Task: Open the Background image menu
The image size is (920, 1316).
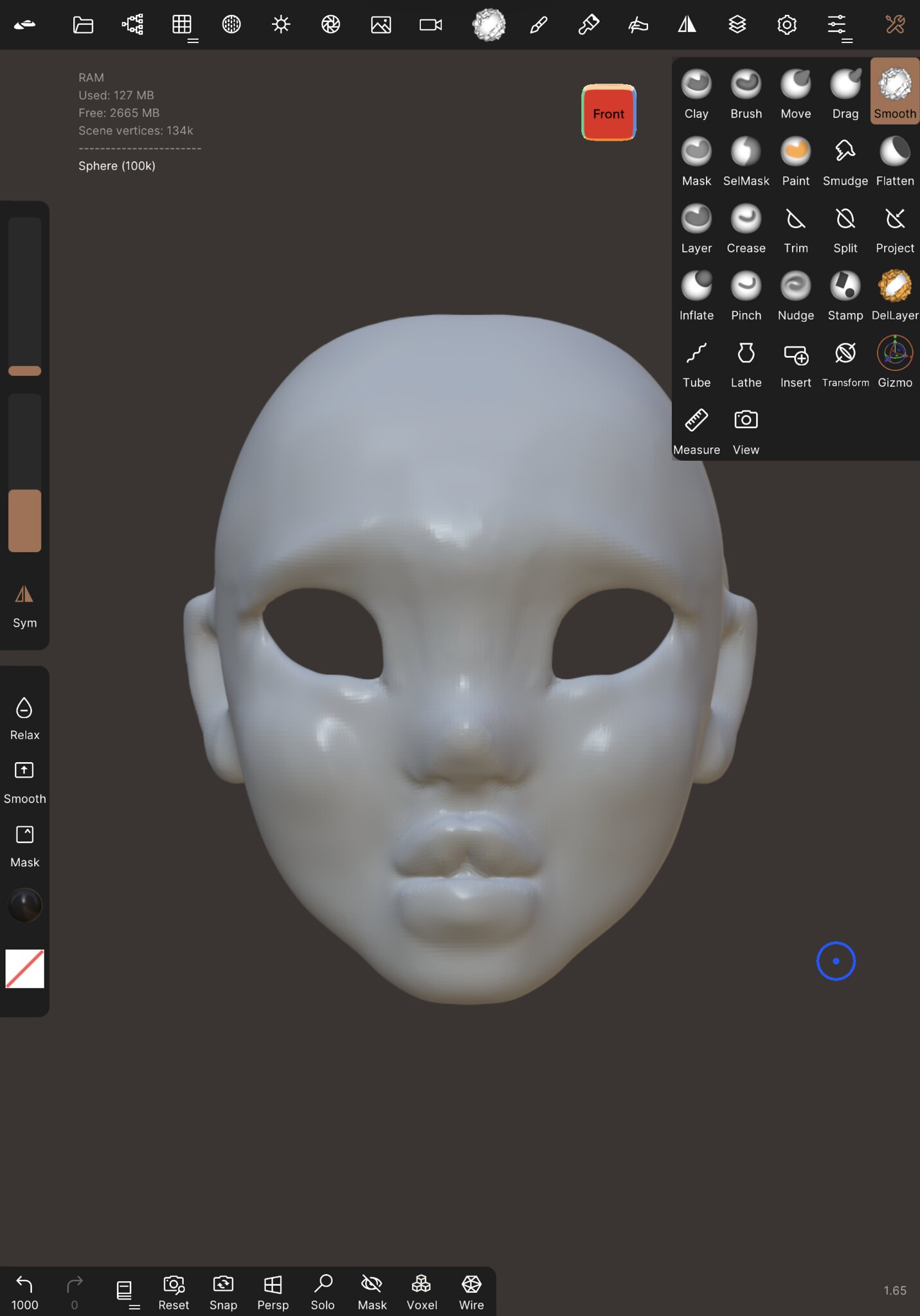Action: point(381,24)
